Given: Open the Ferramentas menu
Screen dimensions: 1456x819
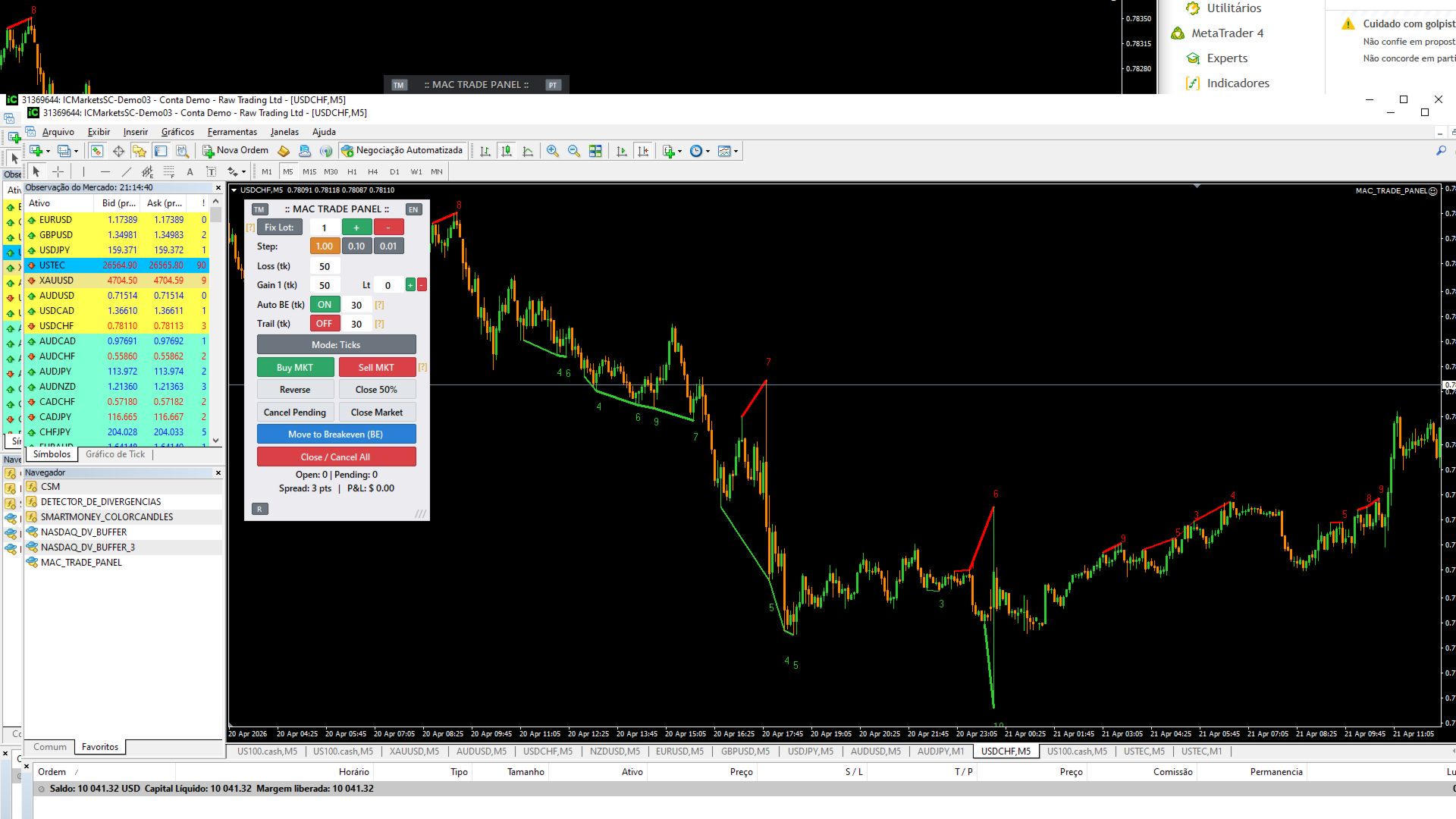Looking at the screenshot, I should point(232,132).
